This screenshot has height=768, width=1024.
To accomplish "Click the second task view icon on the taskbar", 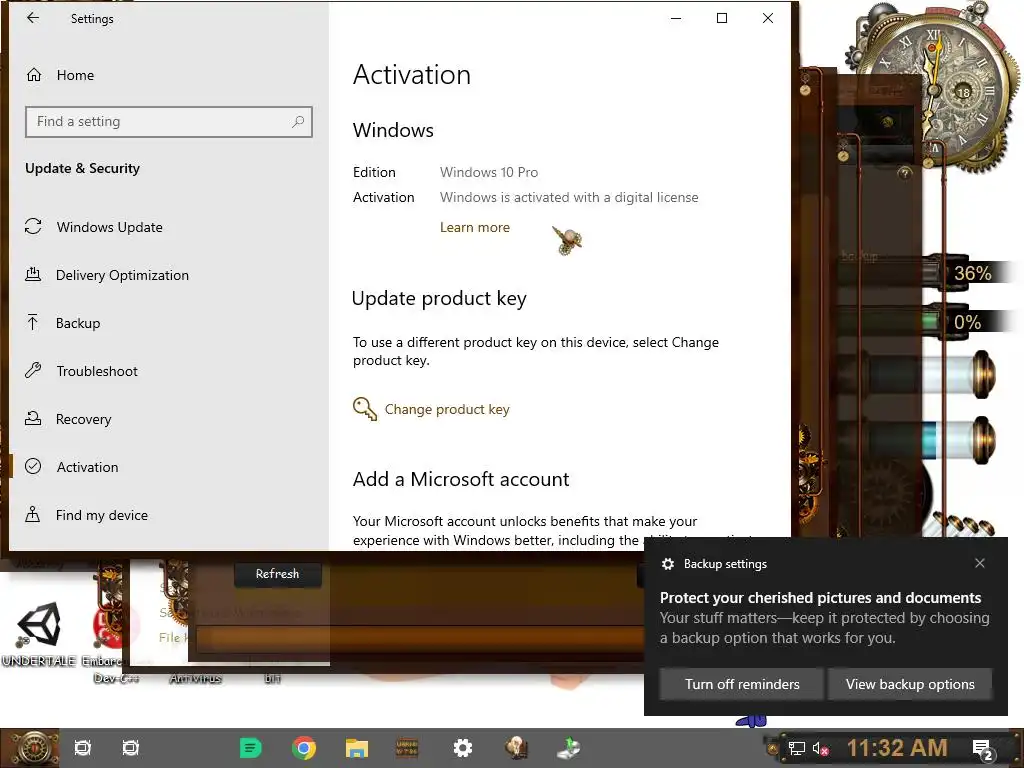I will [x=131, y=748].
